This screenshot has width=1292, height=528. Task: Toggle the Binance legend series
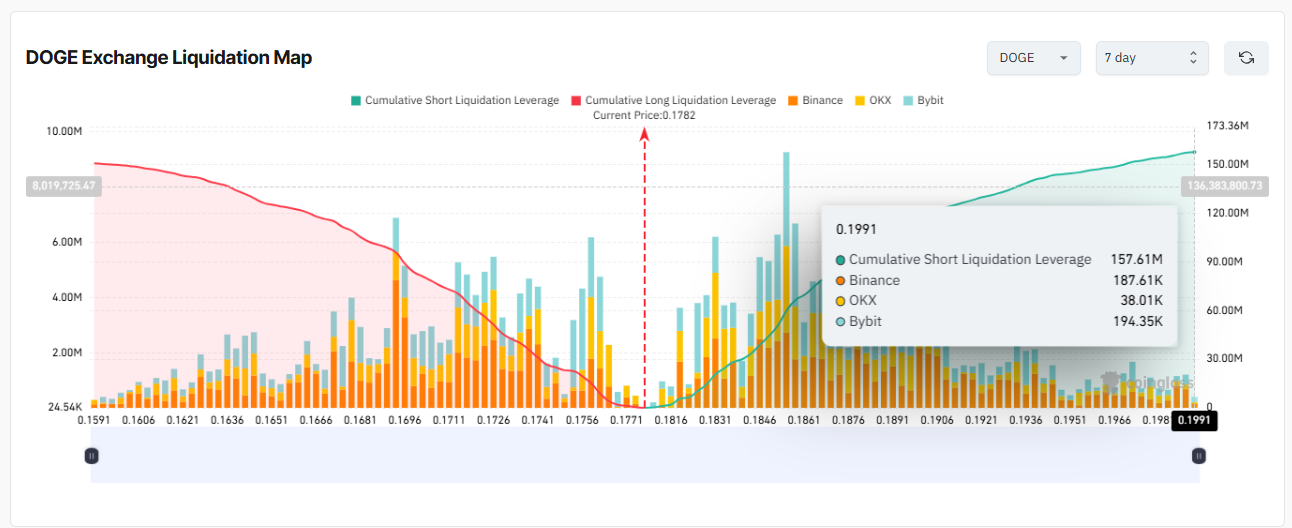coord(815,100)
